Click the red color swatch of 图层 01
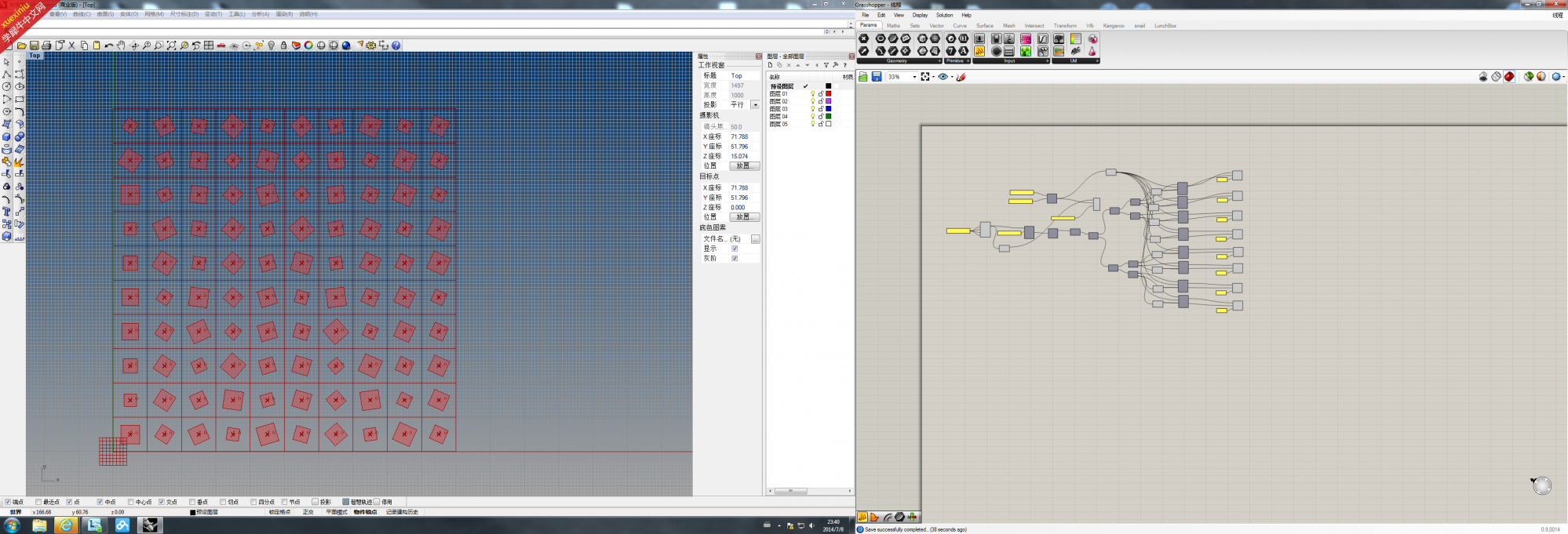 click(x=828, y=94)
